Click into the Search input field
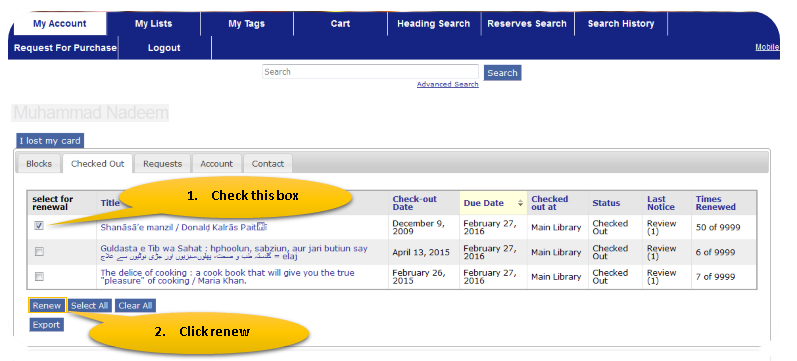The height and width of the screenshot is (361, 797). (370, 72)
